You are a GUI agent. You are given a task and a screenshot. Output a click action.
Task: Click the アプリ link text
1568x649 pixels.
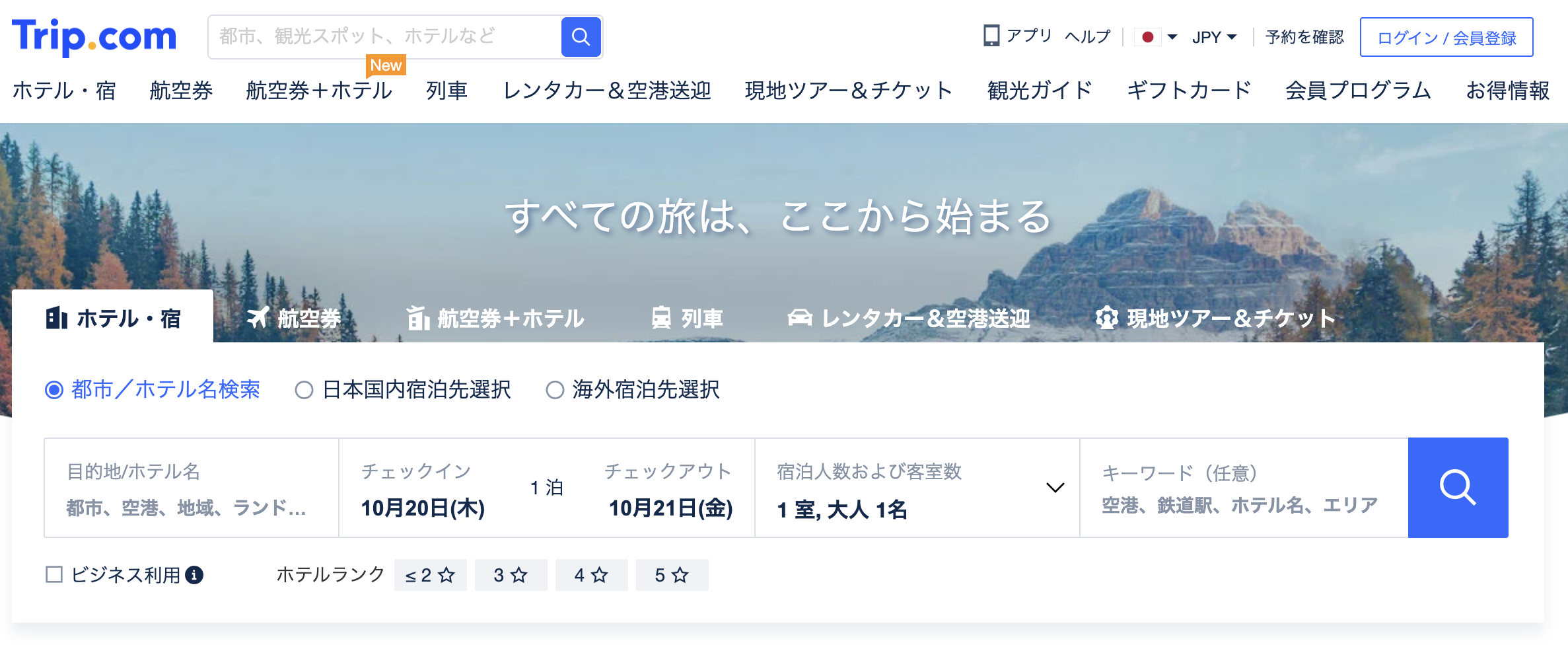pyautogui.click(x=1029, y=36)
